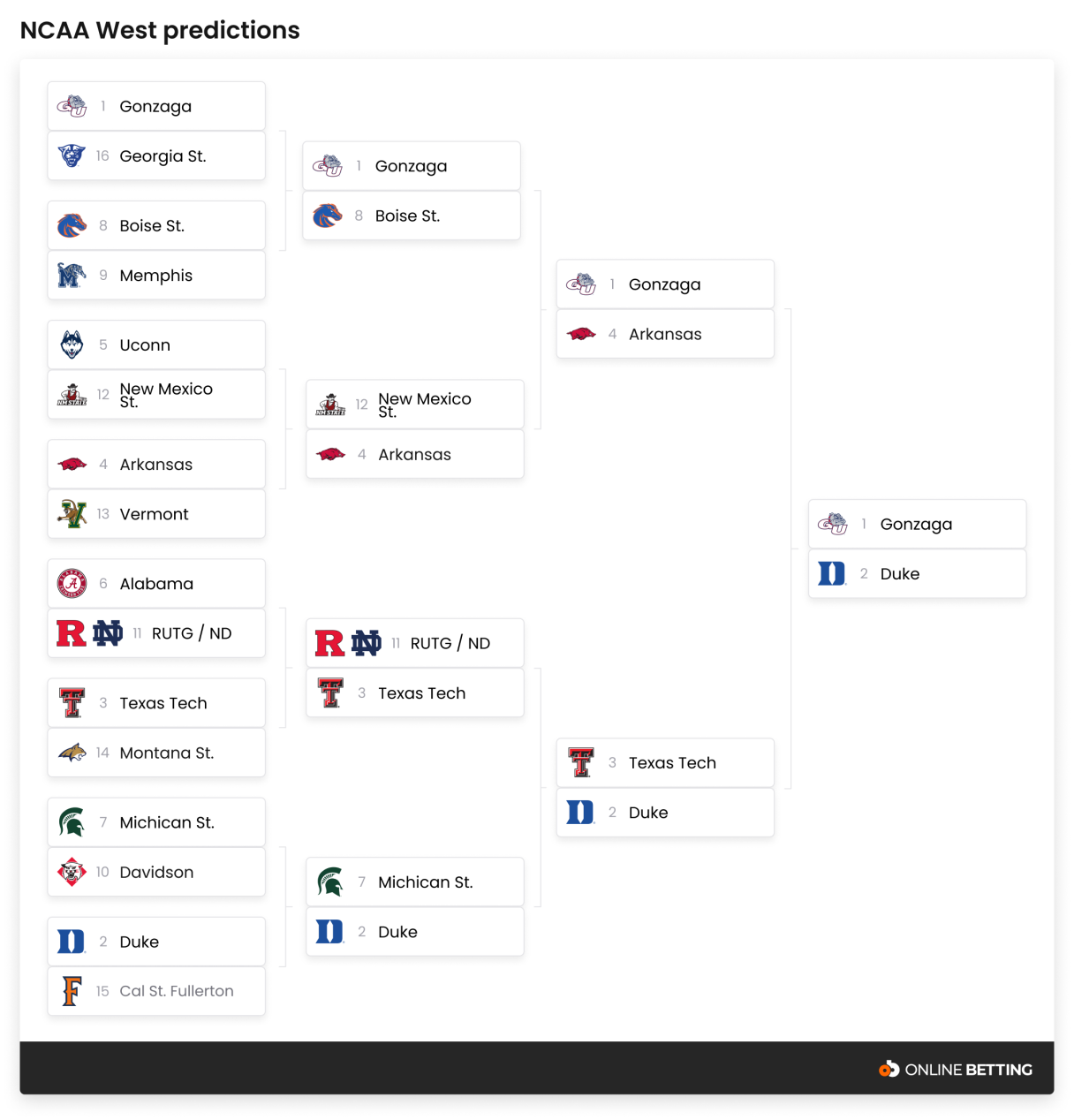The height and width of the screenshot is (1120, 1074).
Task: Select Arkansas in the Sweet 16 matchup
Action: (665, 334)
